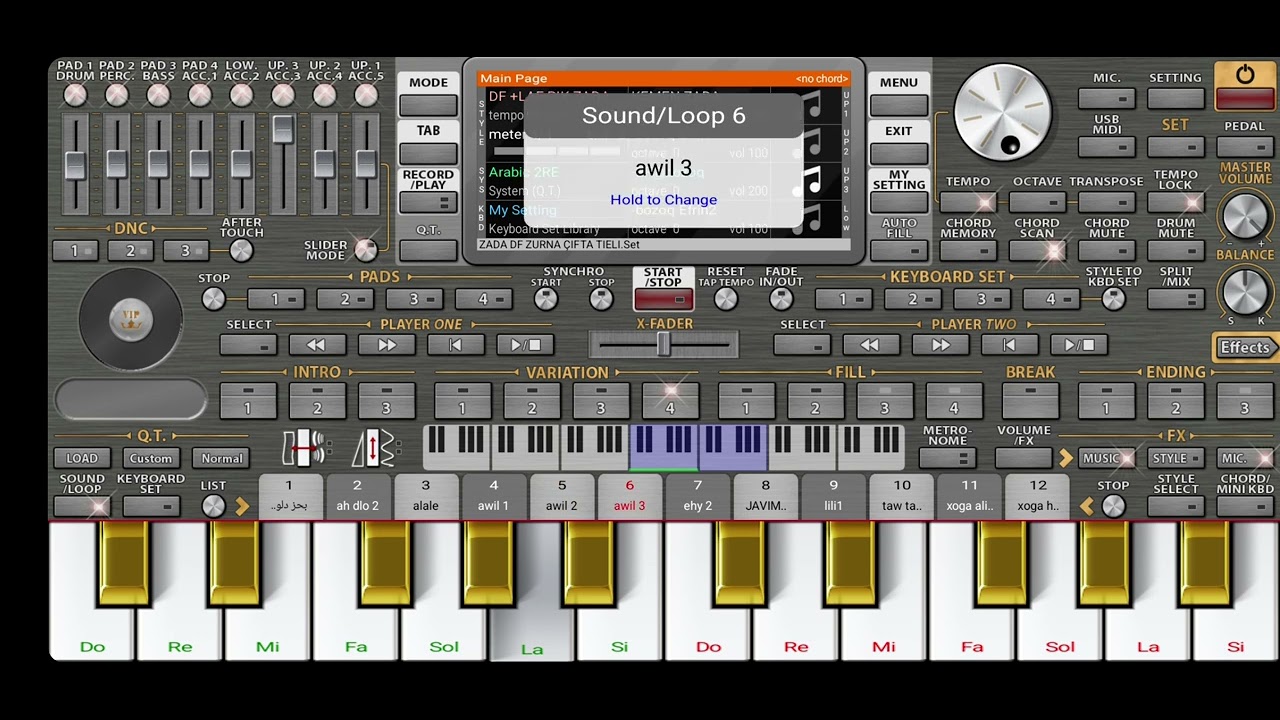Toggle Fade In/Out

point(781,299)
